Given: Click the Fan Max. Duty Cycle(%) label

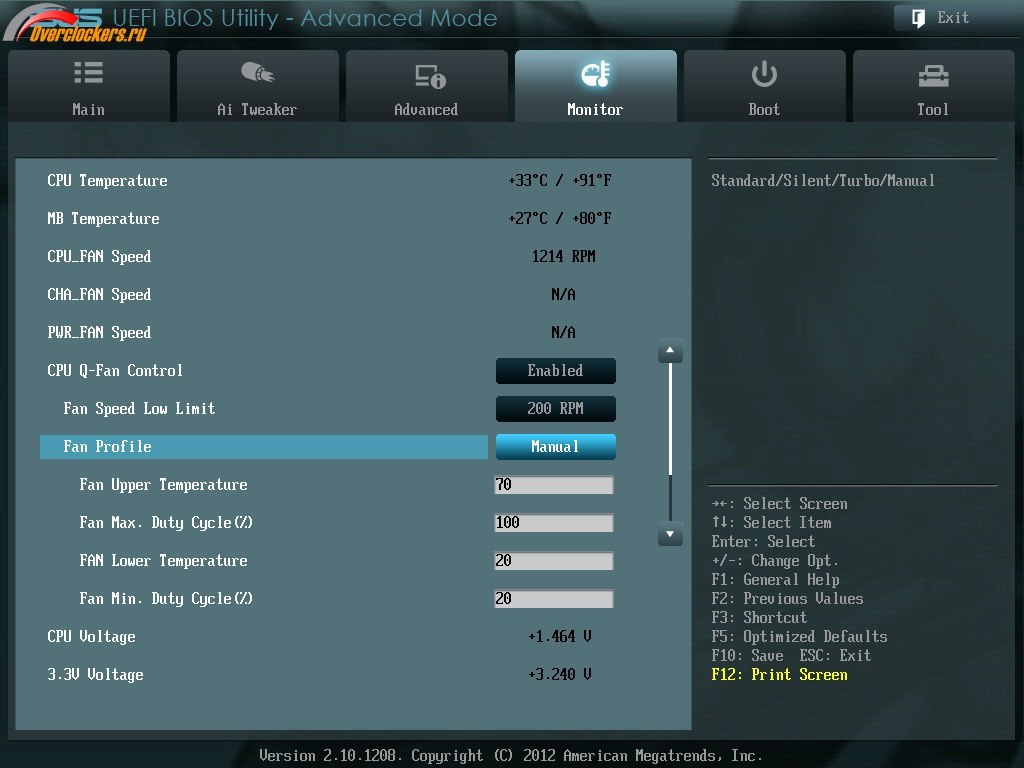Looking at the screenshot, I should pos(166,523).
